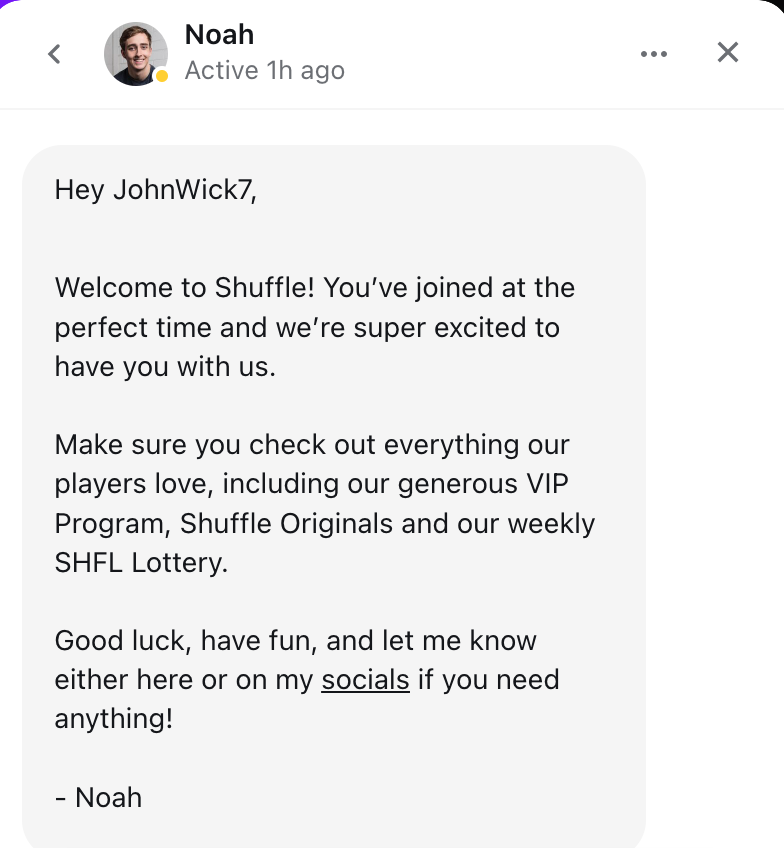Click the SHFL Lottery text
This screenshot has height=848, width=784.
(141, 562)
